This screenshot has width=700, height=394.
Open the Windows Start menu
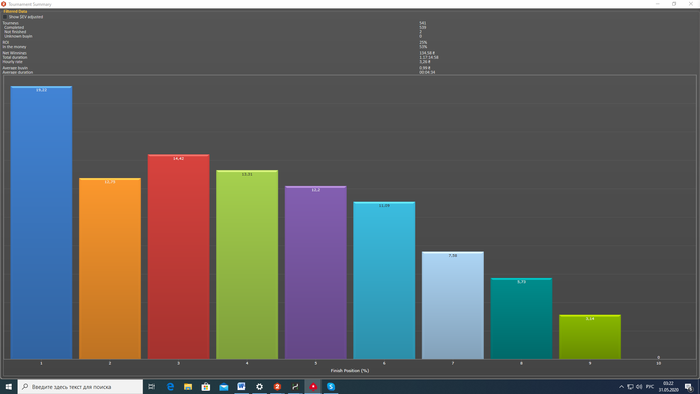click(8, 386)
